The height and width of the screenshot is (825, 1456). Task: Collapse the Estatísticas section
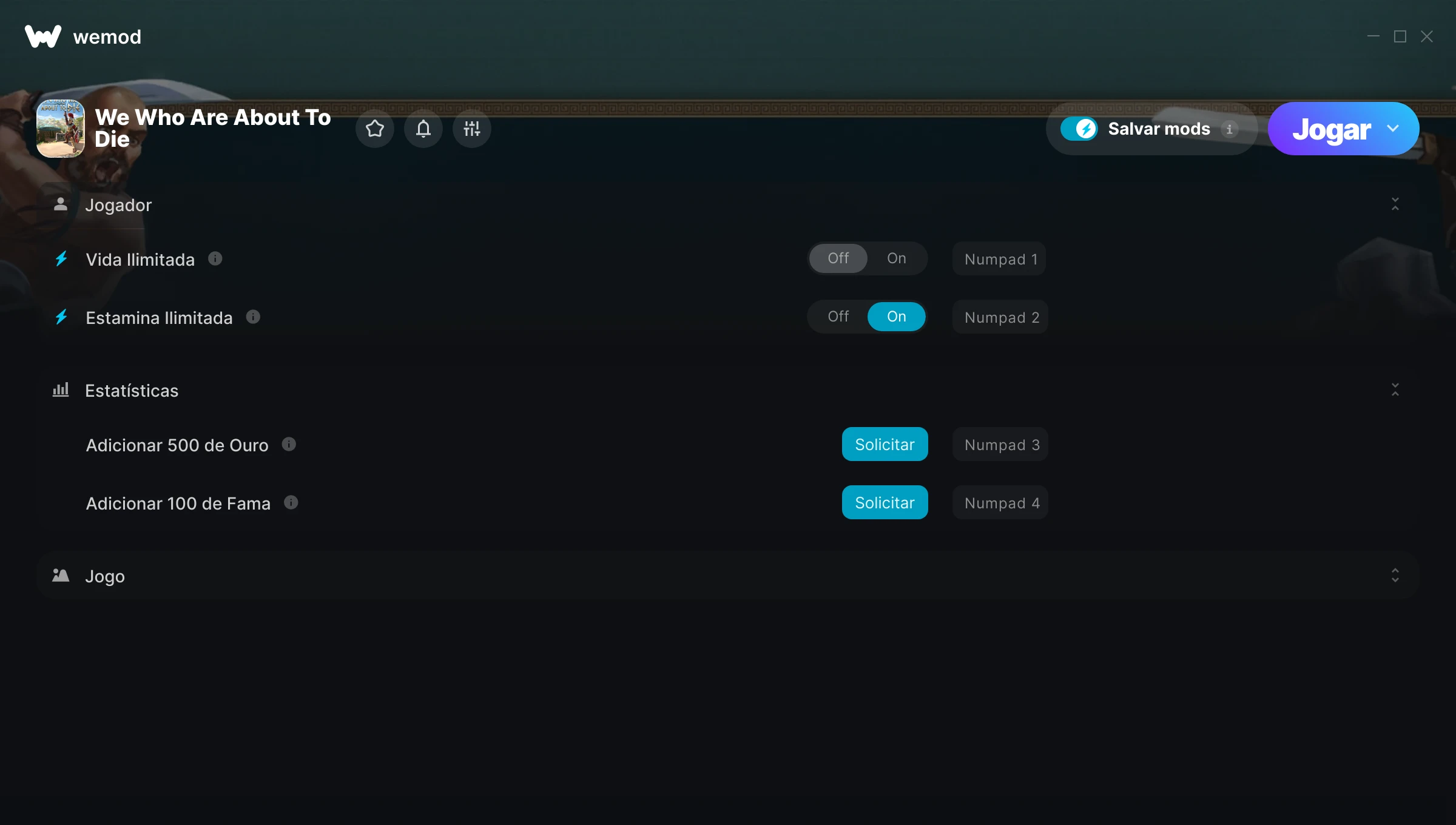click(1395, 390)
